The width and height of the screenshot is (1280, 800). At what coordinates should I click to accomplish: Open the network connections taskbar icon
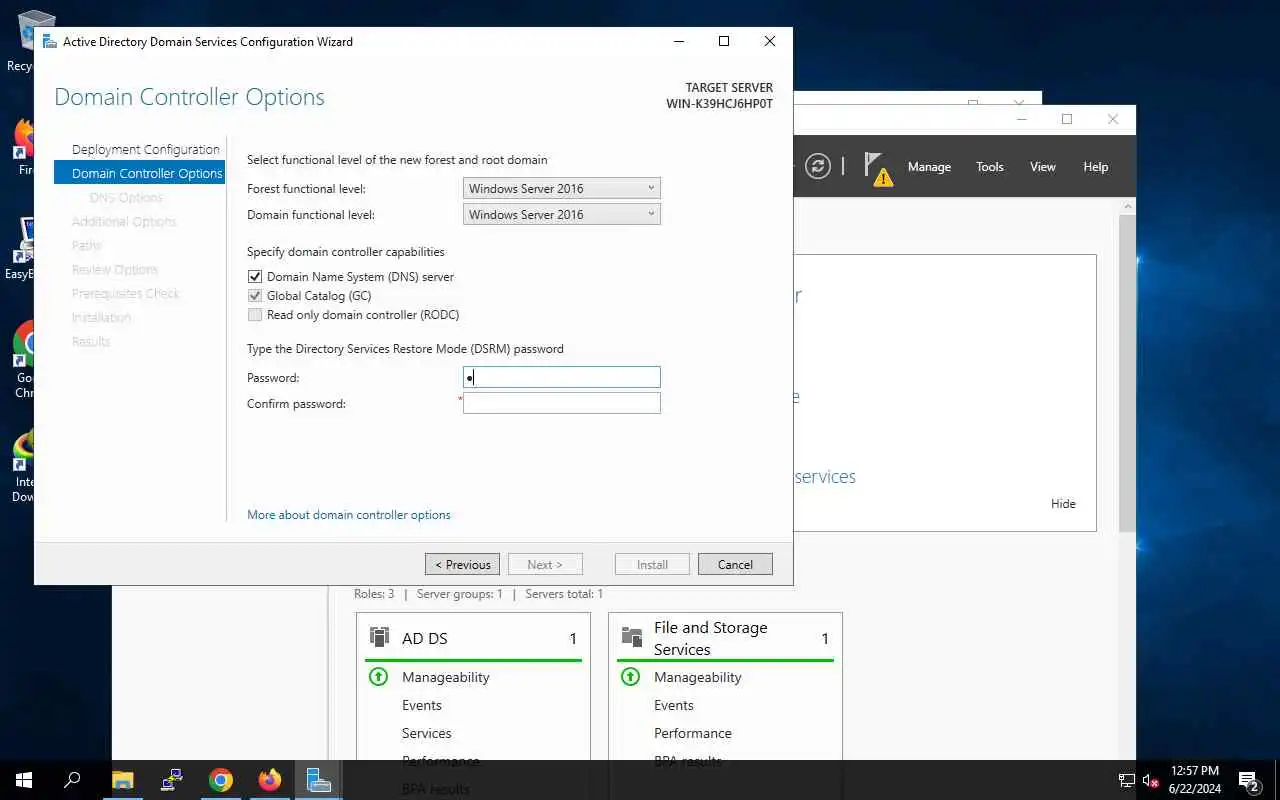(x=172, y=780)
